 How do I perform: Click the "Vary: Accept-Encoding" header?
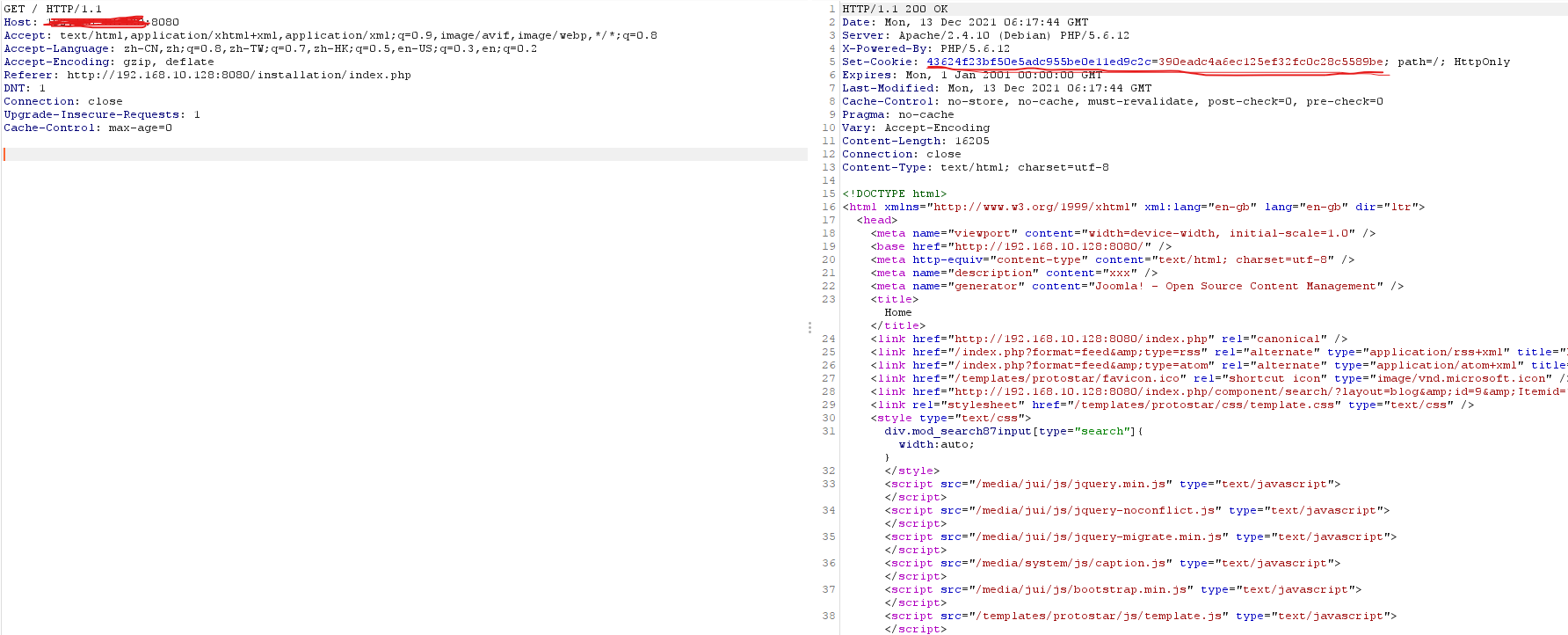916,128
